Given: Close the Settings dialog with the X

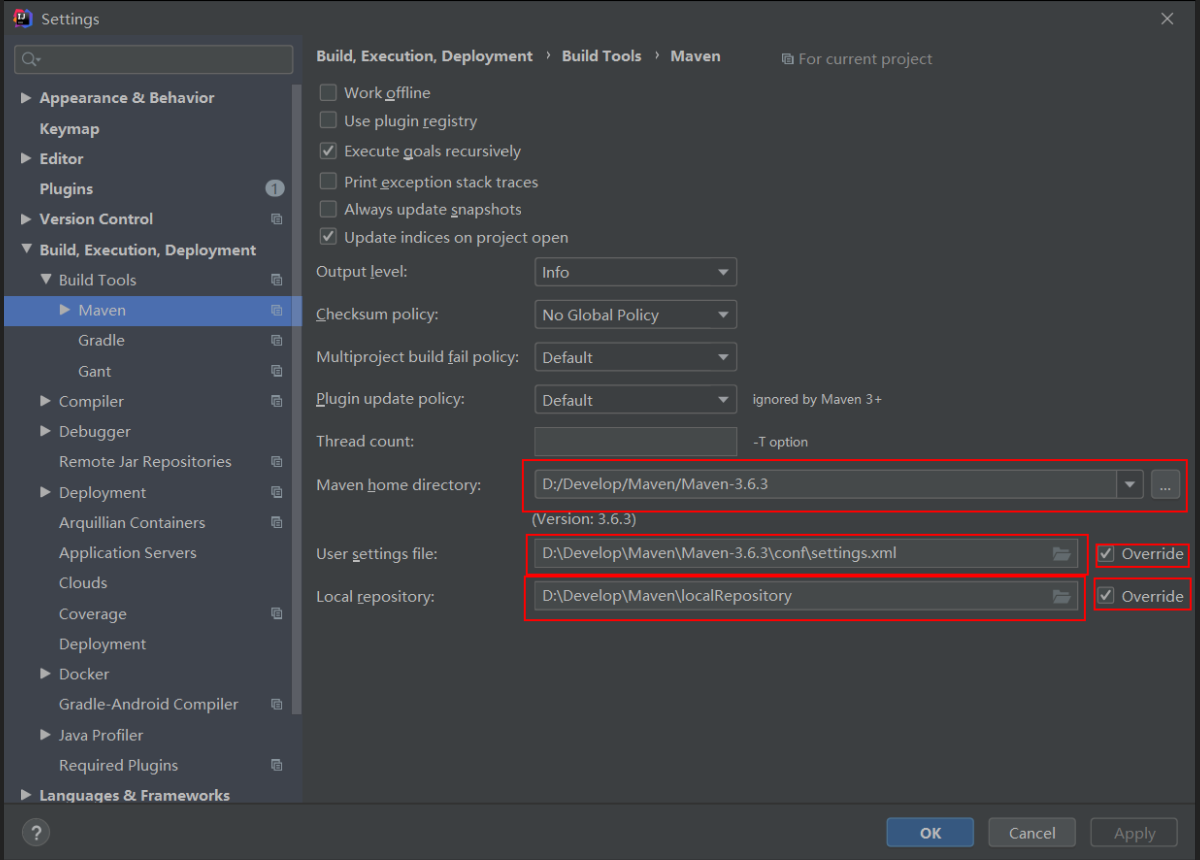Looking at the screenshot, I should click(x=1167, y=18).
